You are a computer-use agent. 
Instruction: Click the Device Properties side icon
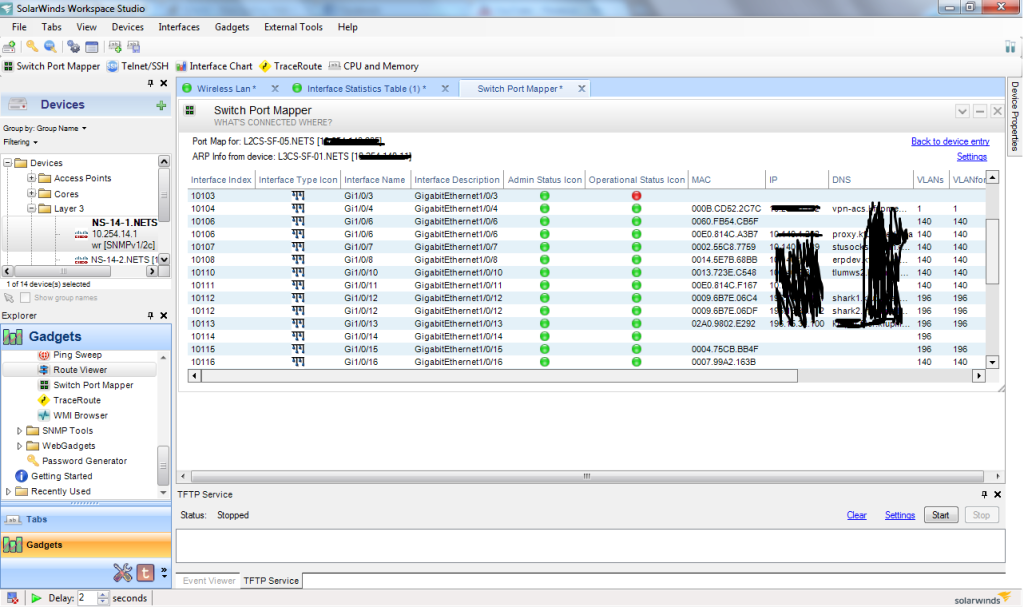click(x=1010, y=46)
